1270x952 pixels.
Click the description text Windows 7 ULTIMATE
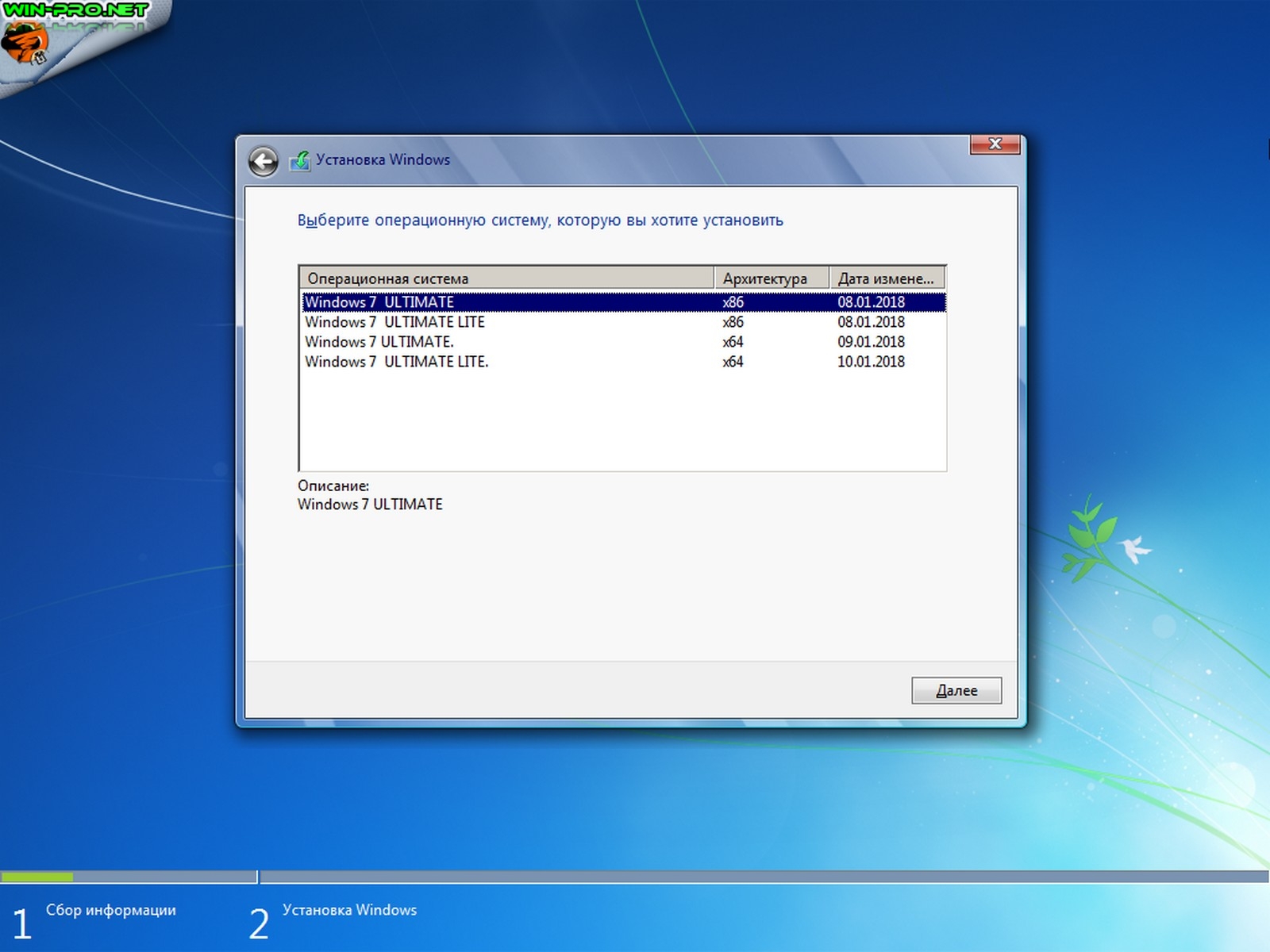coord(370,505)
